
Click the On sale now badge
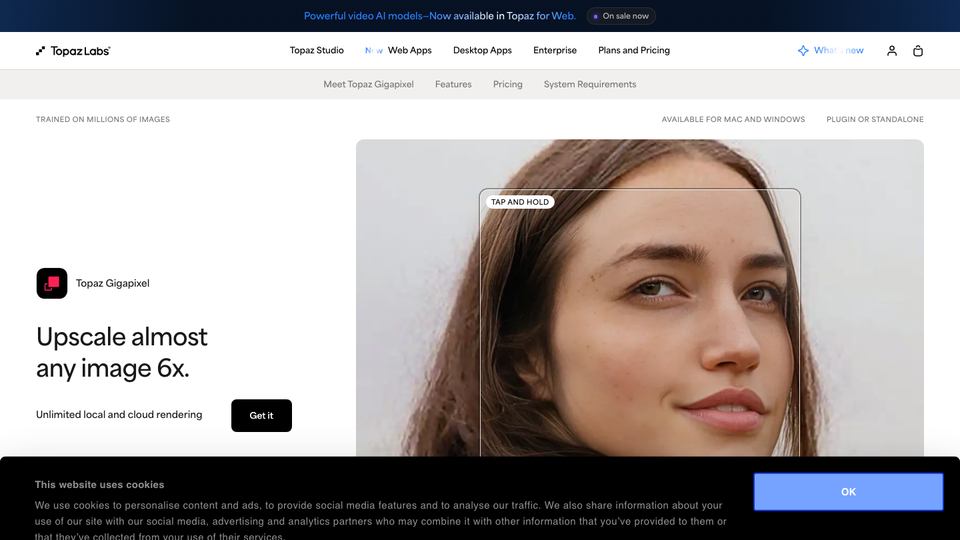[621, 16]
